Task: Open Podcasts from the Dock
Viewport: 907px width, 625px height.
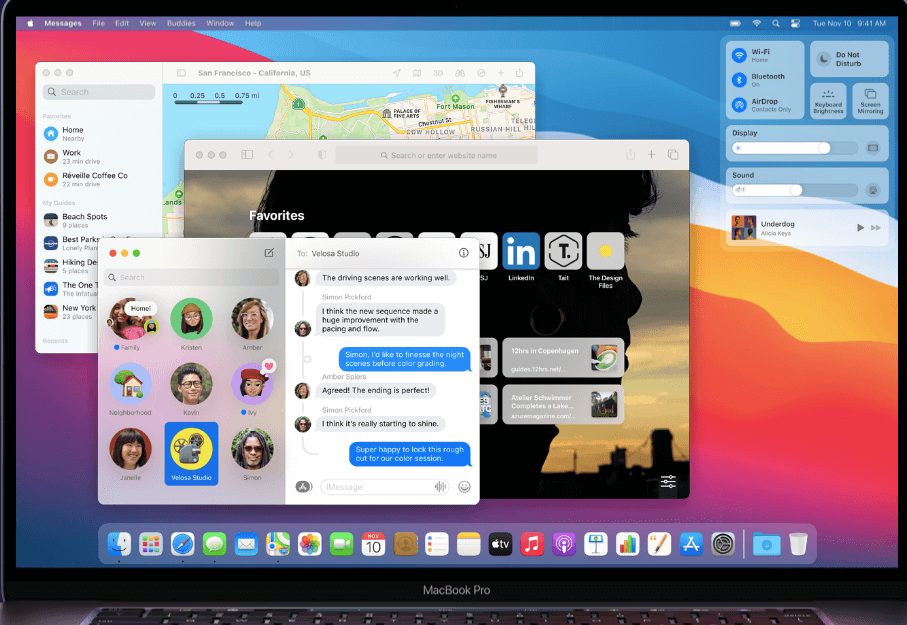Action: coord(564,544)
